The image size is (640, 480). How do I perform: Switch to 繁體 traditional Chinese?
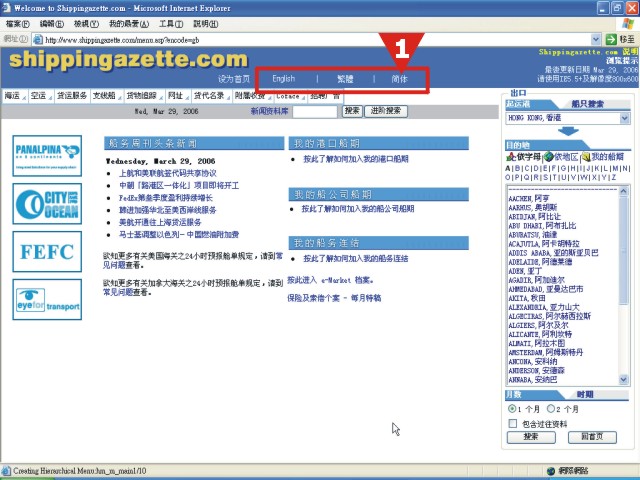(x=345, y=79)
